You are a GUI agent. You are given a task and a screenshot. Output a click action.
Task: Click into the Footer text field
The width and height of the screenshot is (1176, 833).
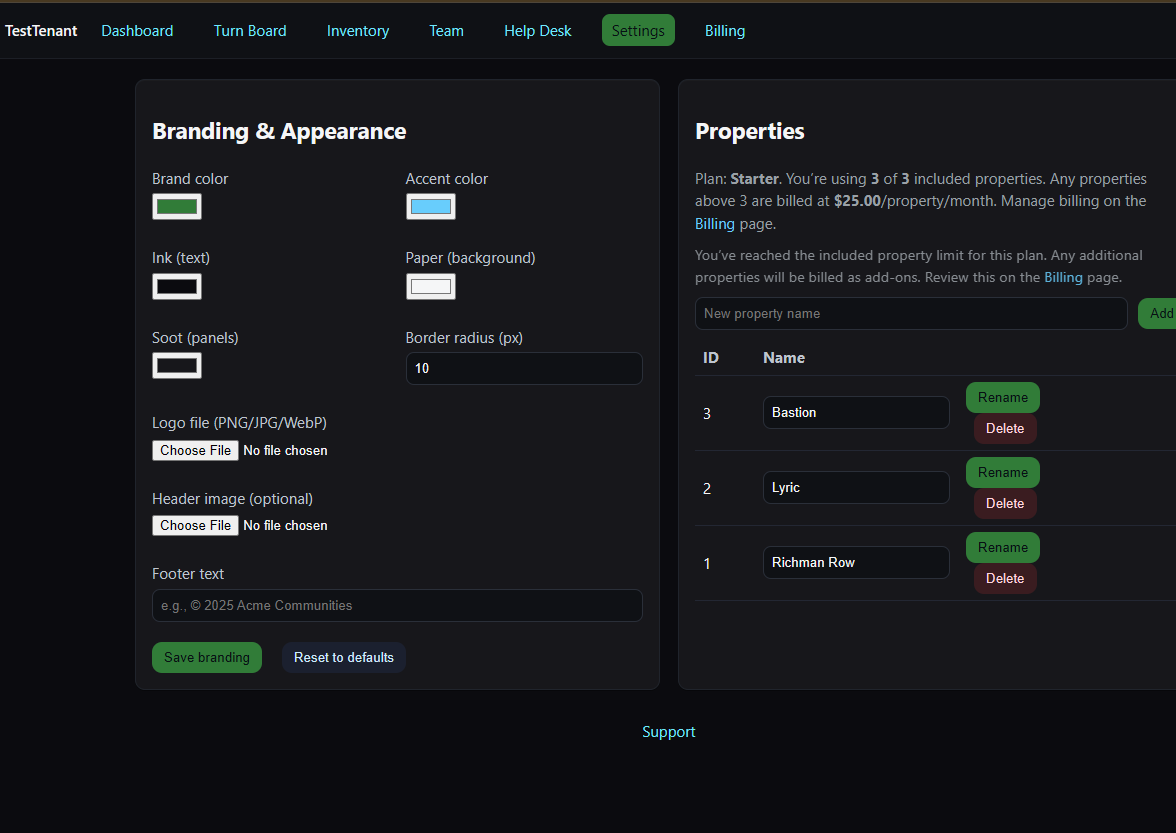point(397,606)
